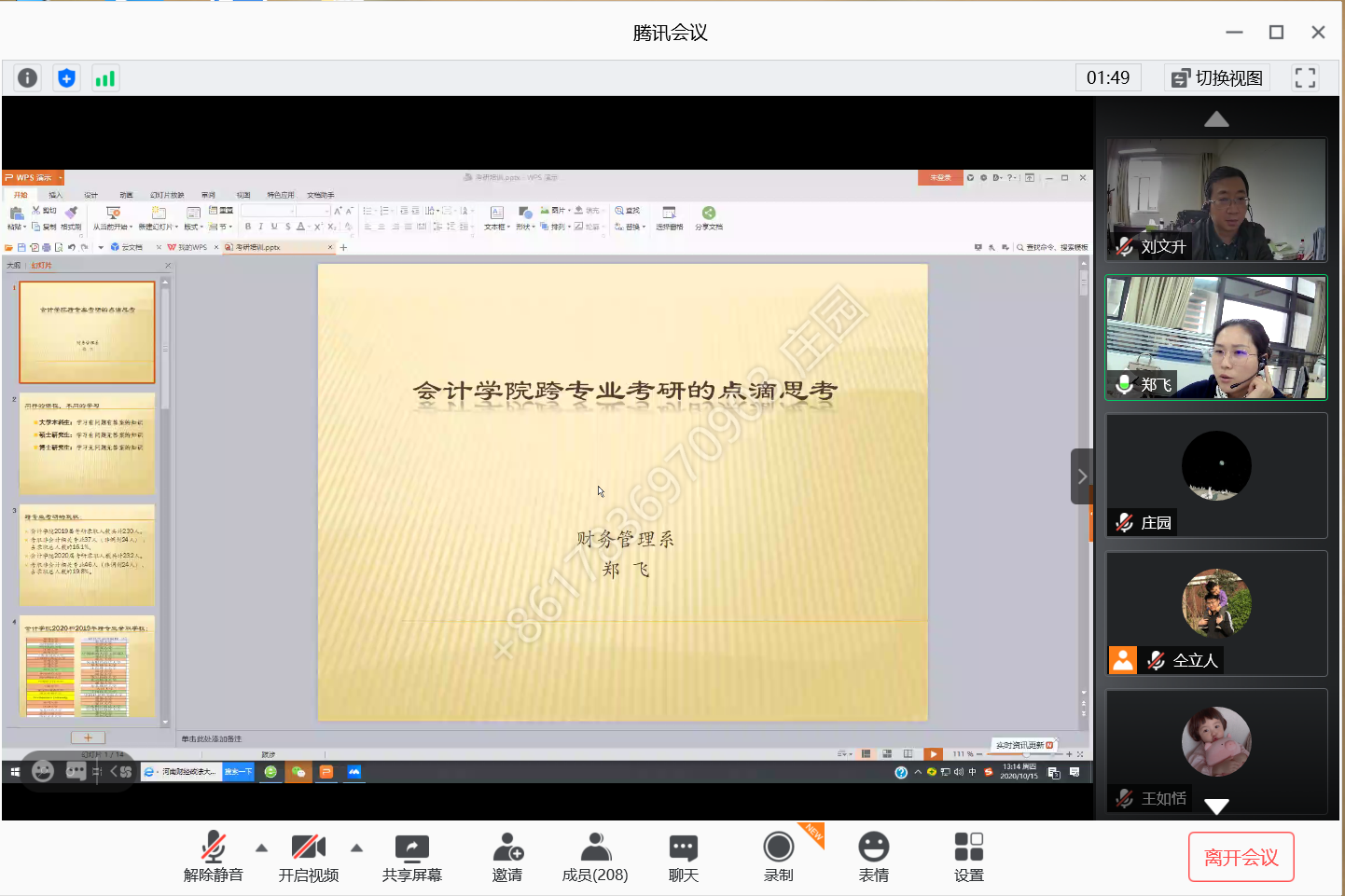
Task: Select slide 3 thumbnail in WPS panel
Action: click(88, 555)
